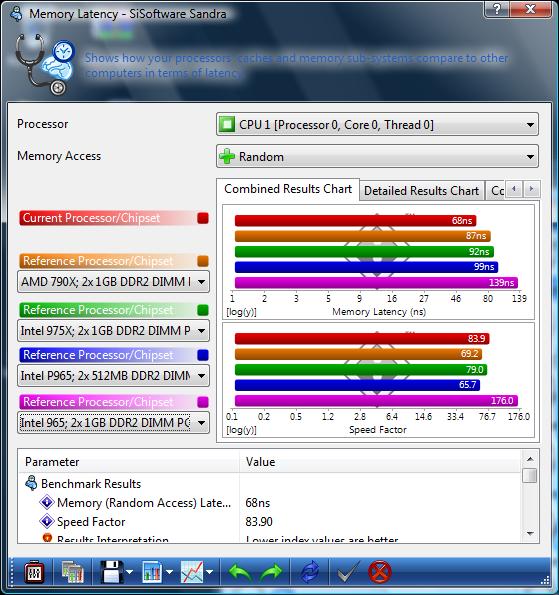The height and width of the screenshot is (595, 559).
Task: Click the red cancel X icon
Action: (x=379, y=572)
